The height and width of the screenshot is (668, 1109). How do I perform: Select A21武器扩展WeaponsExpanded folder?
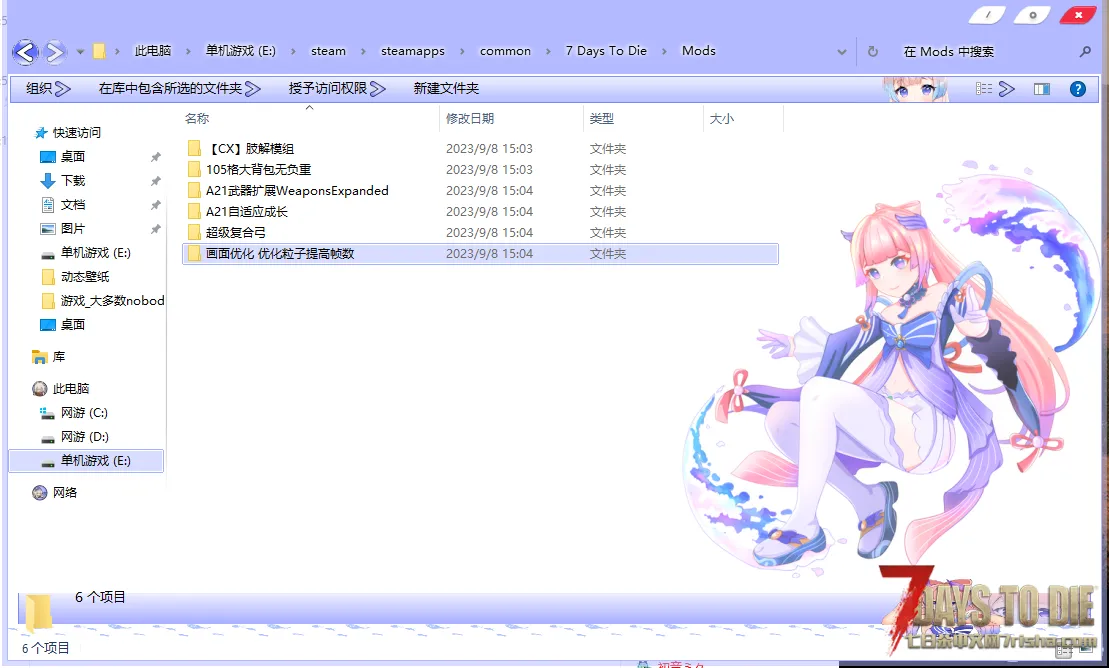480,190
